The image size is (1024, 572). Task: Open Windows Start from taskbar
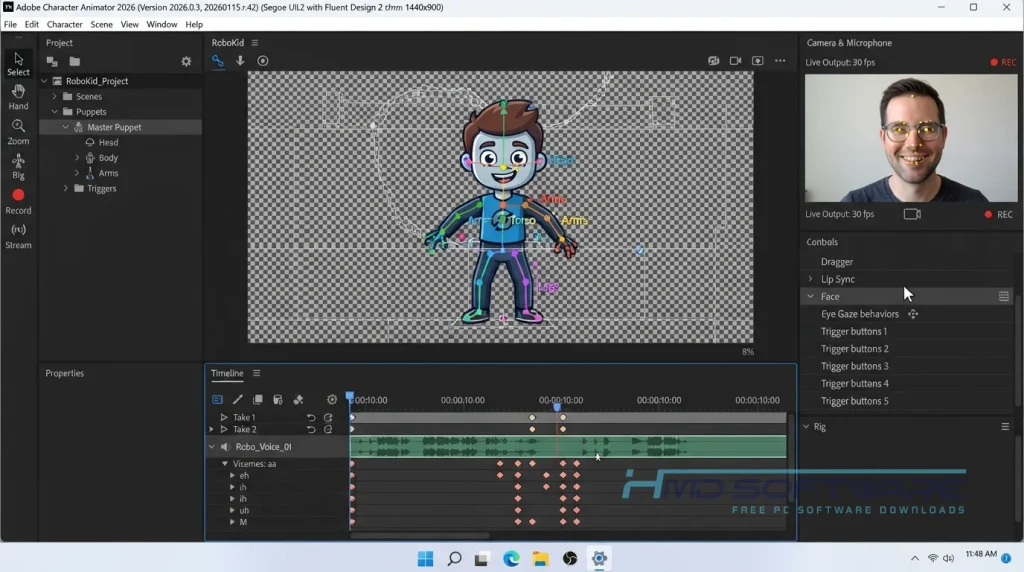(426, 558)
